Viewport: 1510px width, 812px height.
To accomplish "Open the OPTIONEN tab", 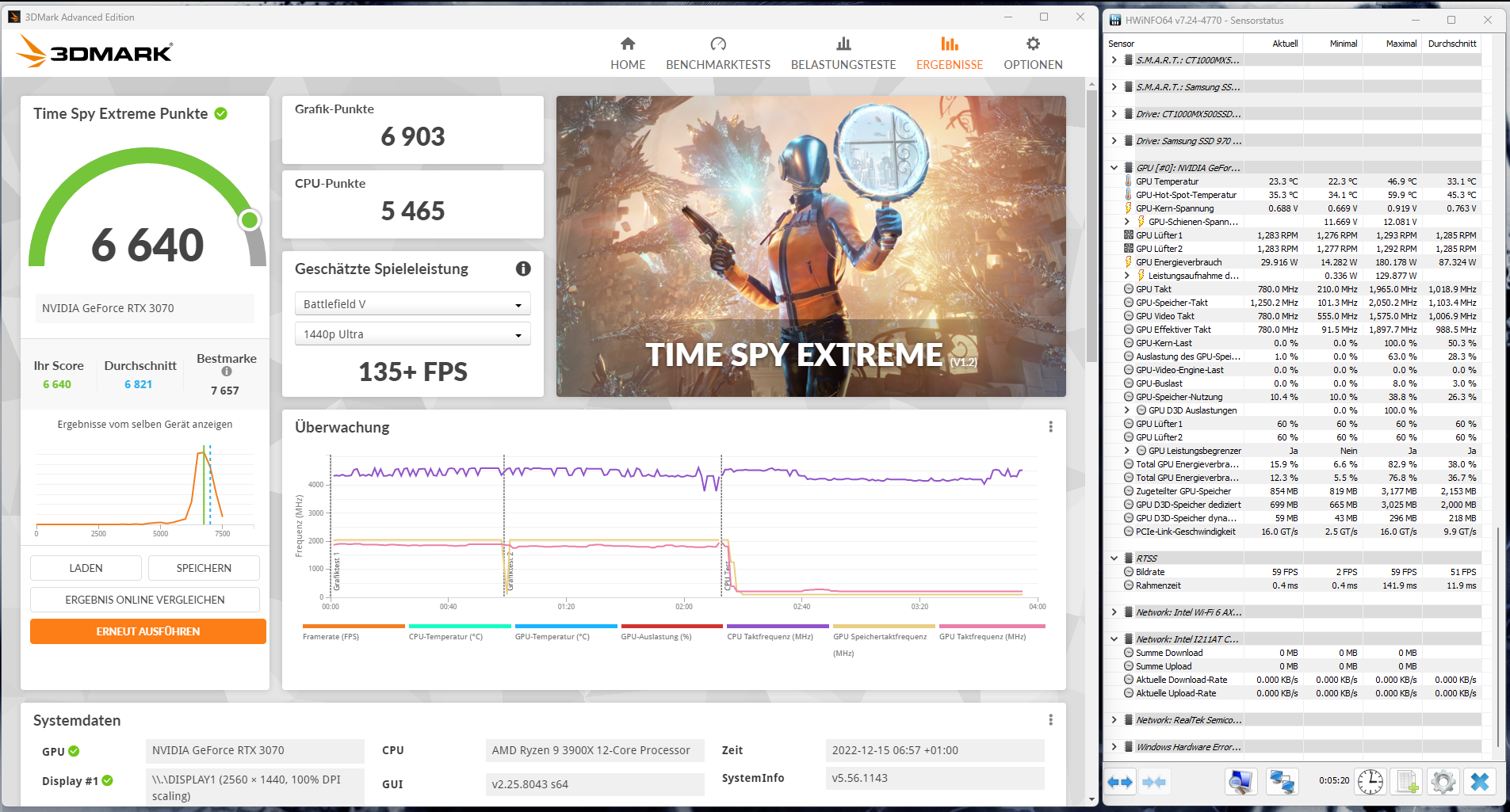I will tap(1033, 54).
